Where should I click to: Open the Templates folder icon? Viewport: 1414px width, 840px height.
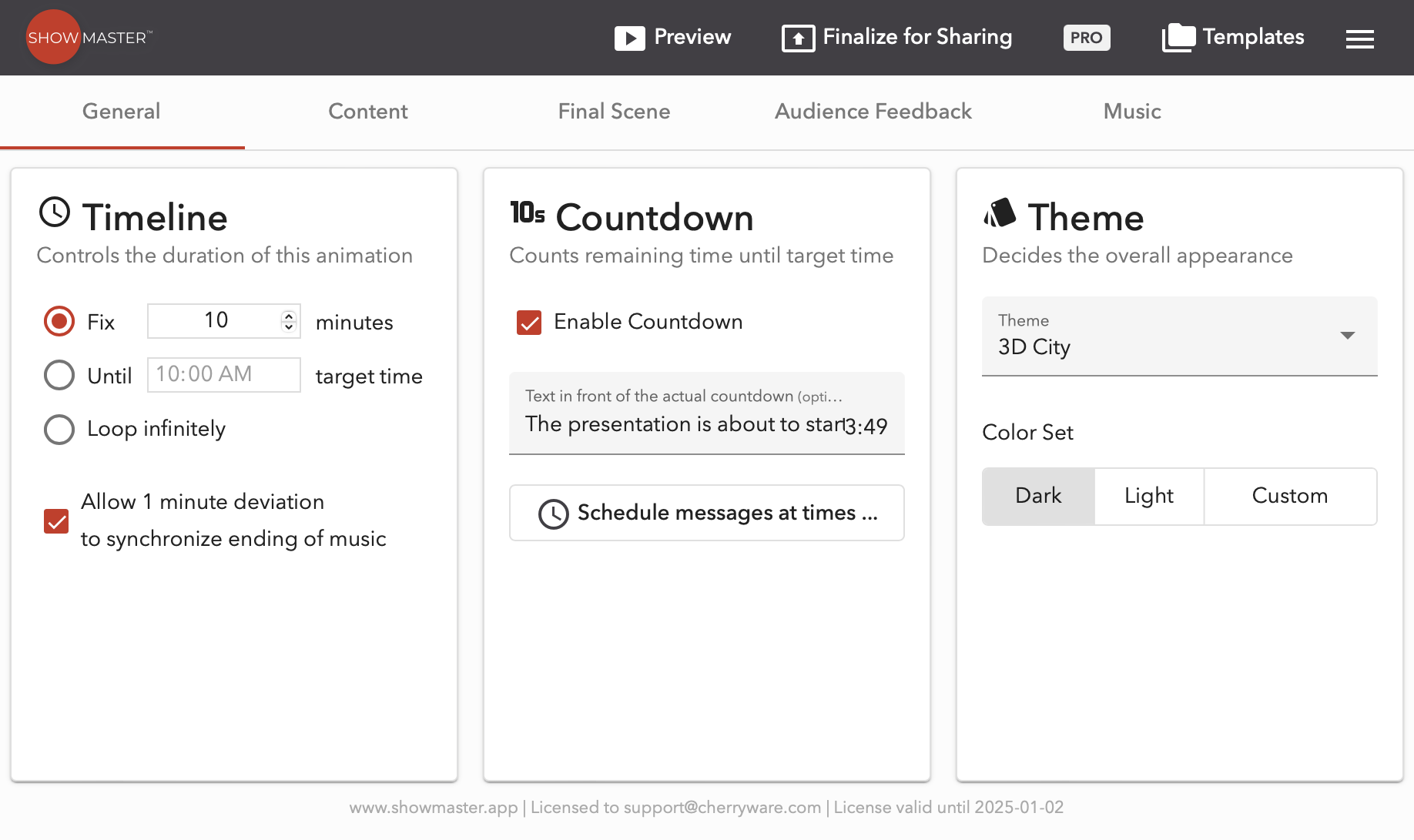click(x=1178, y=37)
